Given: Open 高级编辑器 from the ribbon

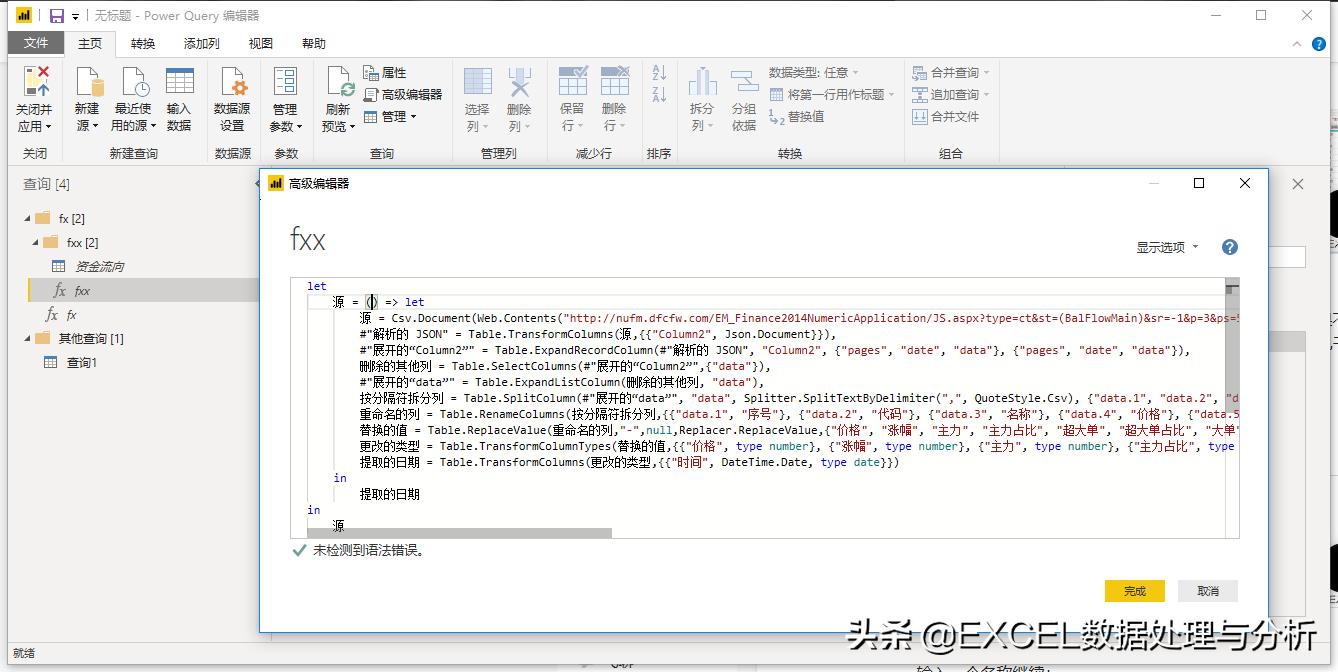Looking at the screenshot, I should (402, 94).
